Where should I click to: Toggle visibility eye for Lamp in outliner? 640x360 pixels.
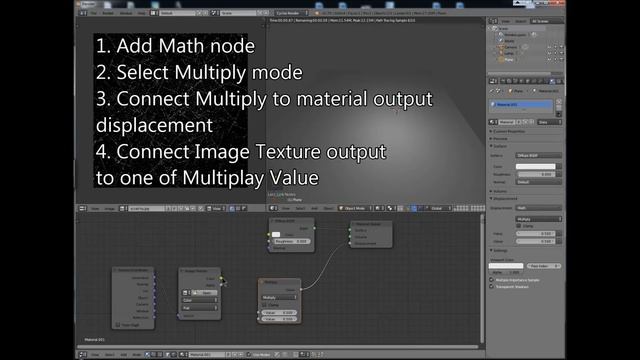coord(549,53)
